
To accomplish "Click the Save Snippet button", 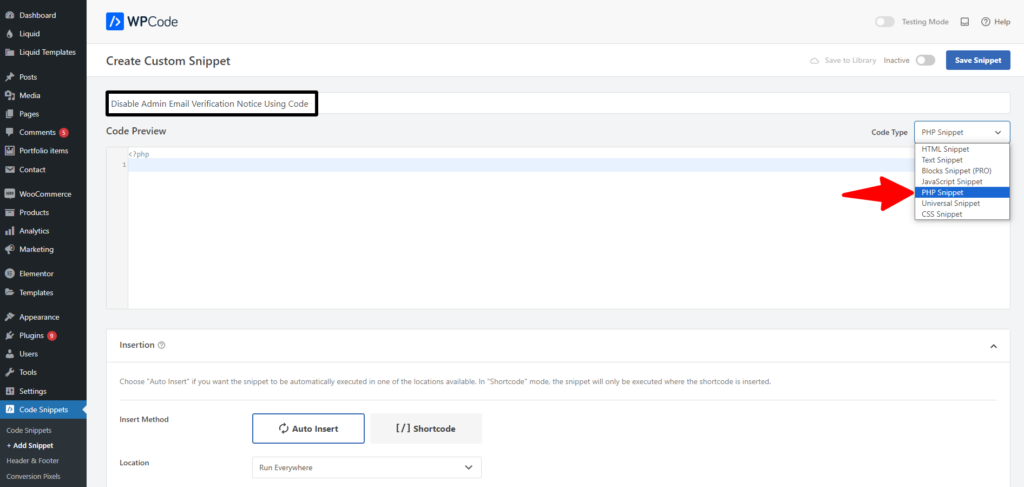I will pos(978,60).
